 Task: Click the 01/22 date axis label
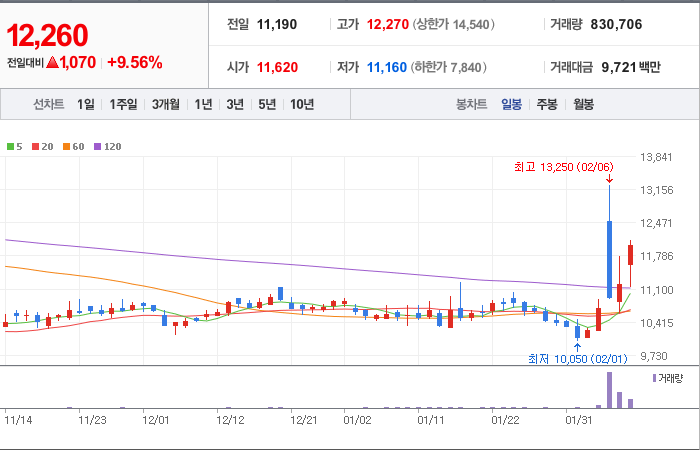(x=505, y=421)
